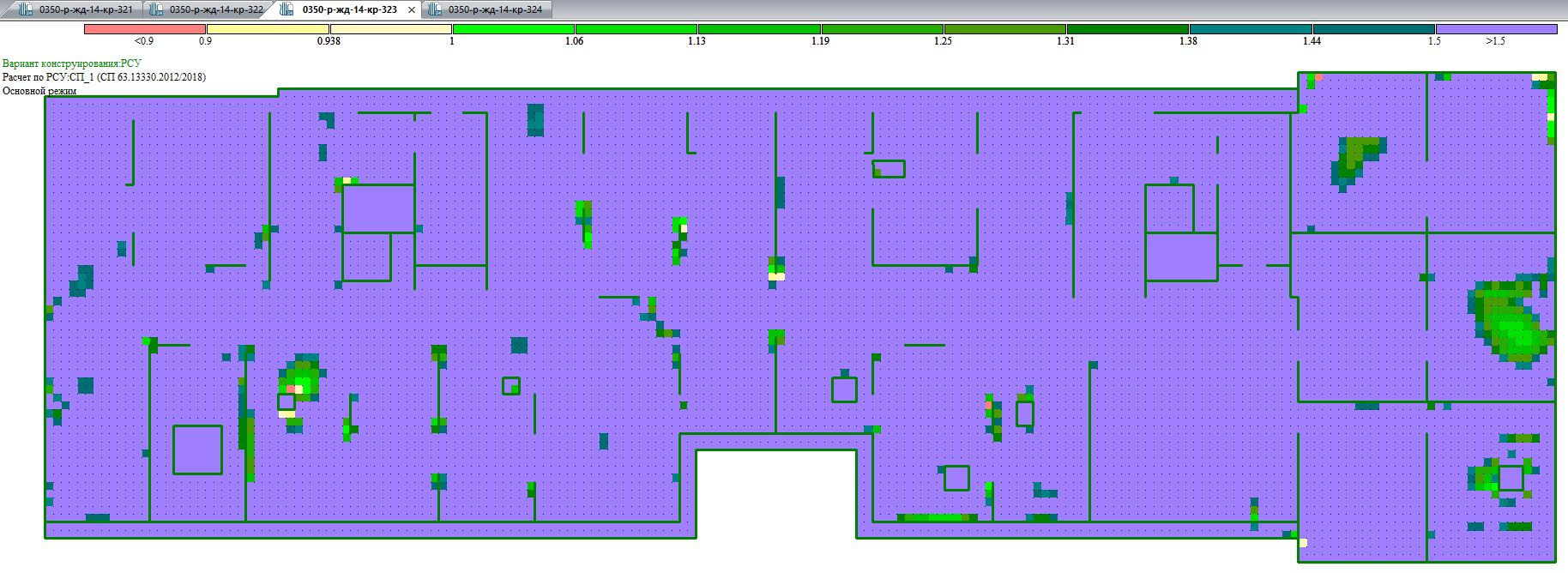Click the '0.938' legend value

(329, 41)
